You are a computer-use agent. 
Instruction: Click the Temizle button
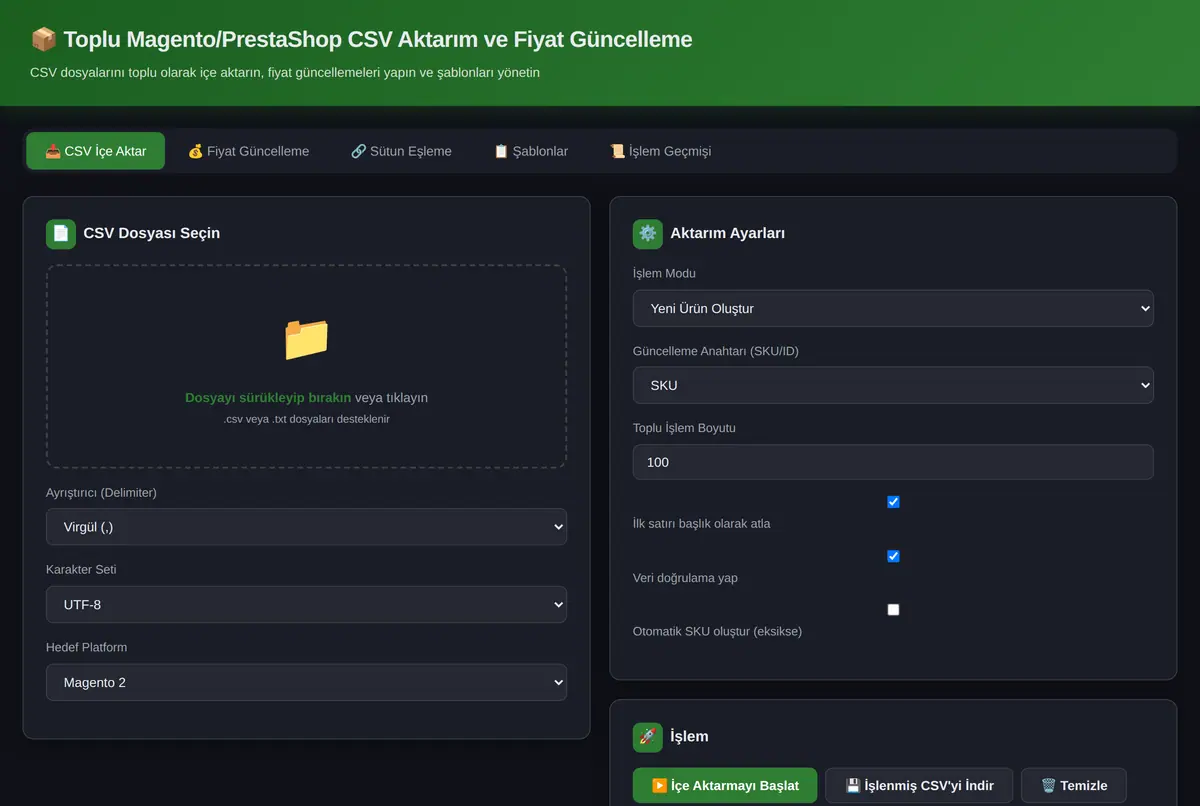[1074, 786]
